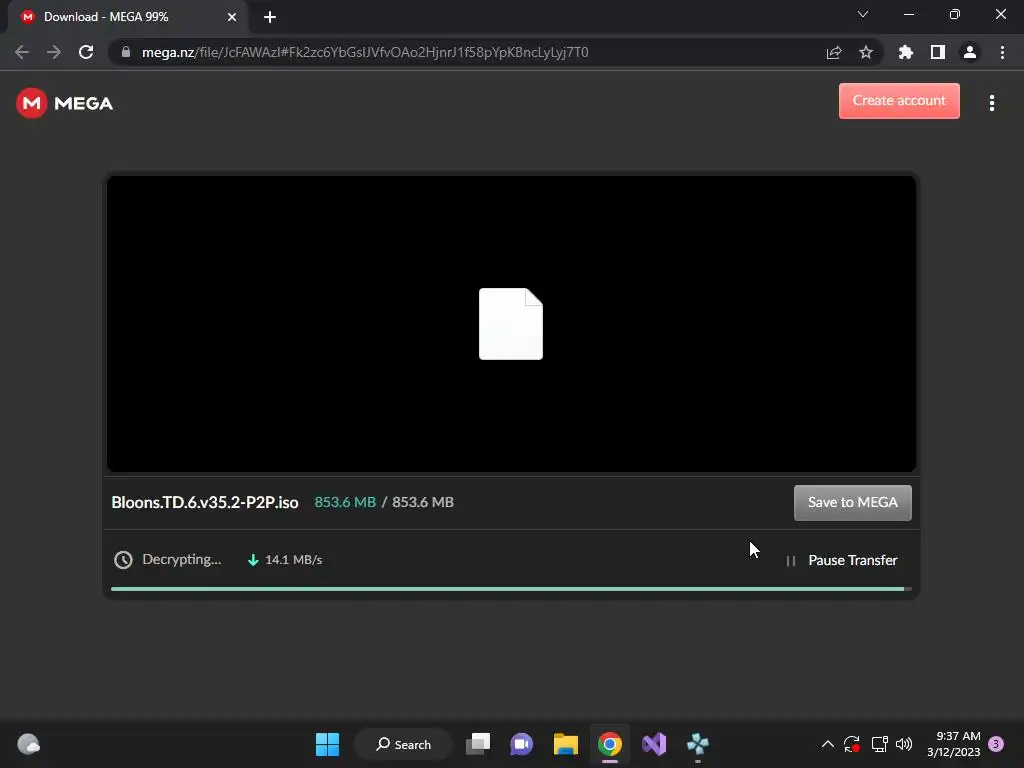
Task: Open the tab search chevron
Action: pyautogui.click(x=863, y=14)
